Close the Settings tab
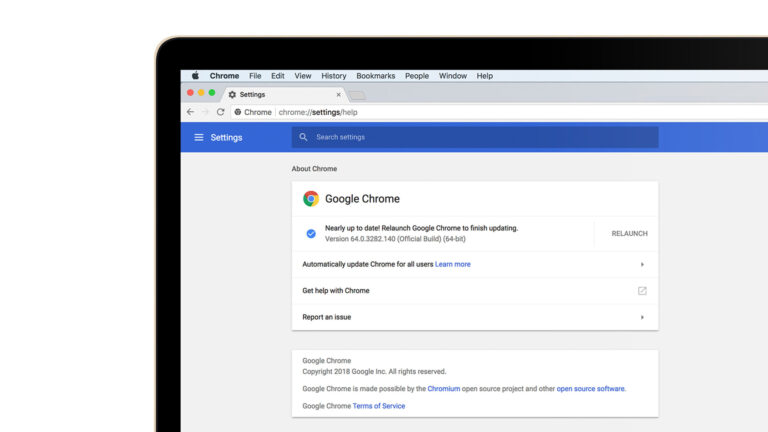The height and width of the screenshot is (432, 768). (338, 95)
